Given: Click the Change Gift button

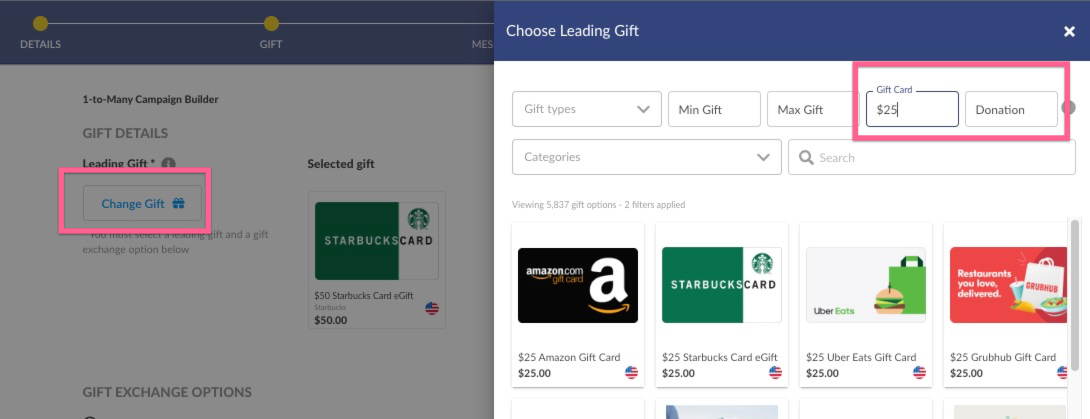Looking at the screenshot, I should [x=143, y=204].
